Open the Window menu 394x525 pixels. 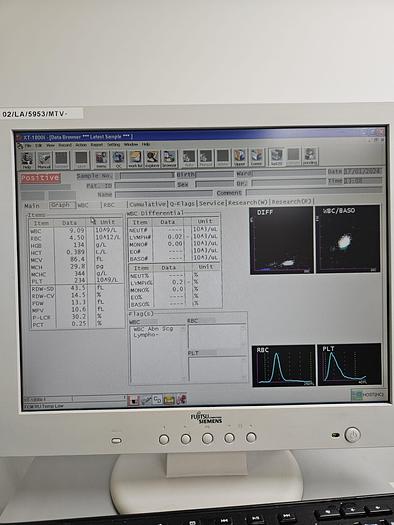(131, 145)
